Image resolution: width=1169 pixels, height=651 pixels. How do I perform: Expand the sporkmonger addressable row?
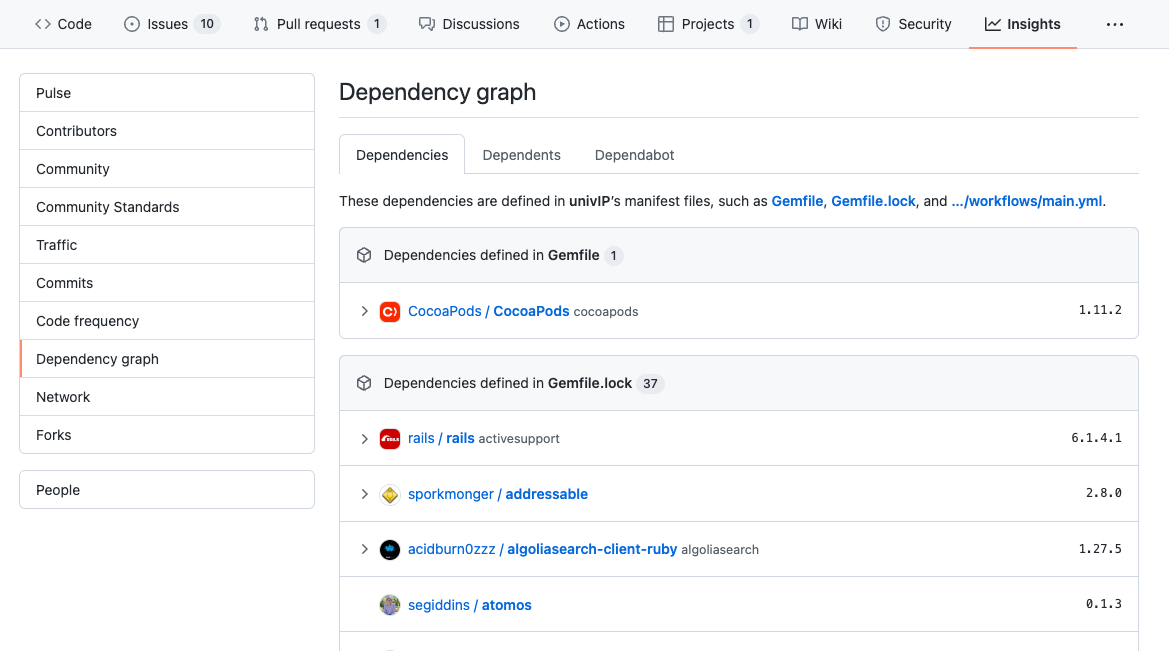365,494
